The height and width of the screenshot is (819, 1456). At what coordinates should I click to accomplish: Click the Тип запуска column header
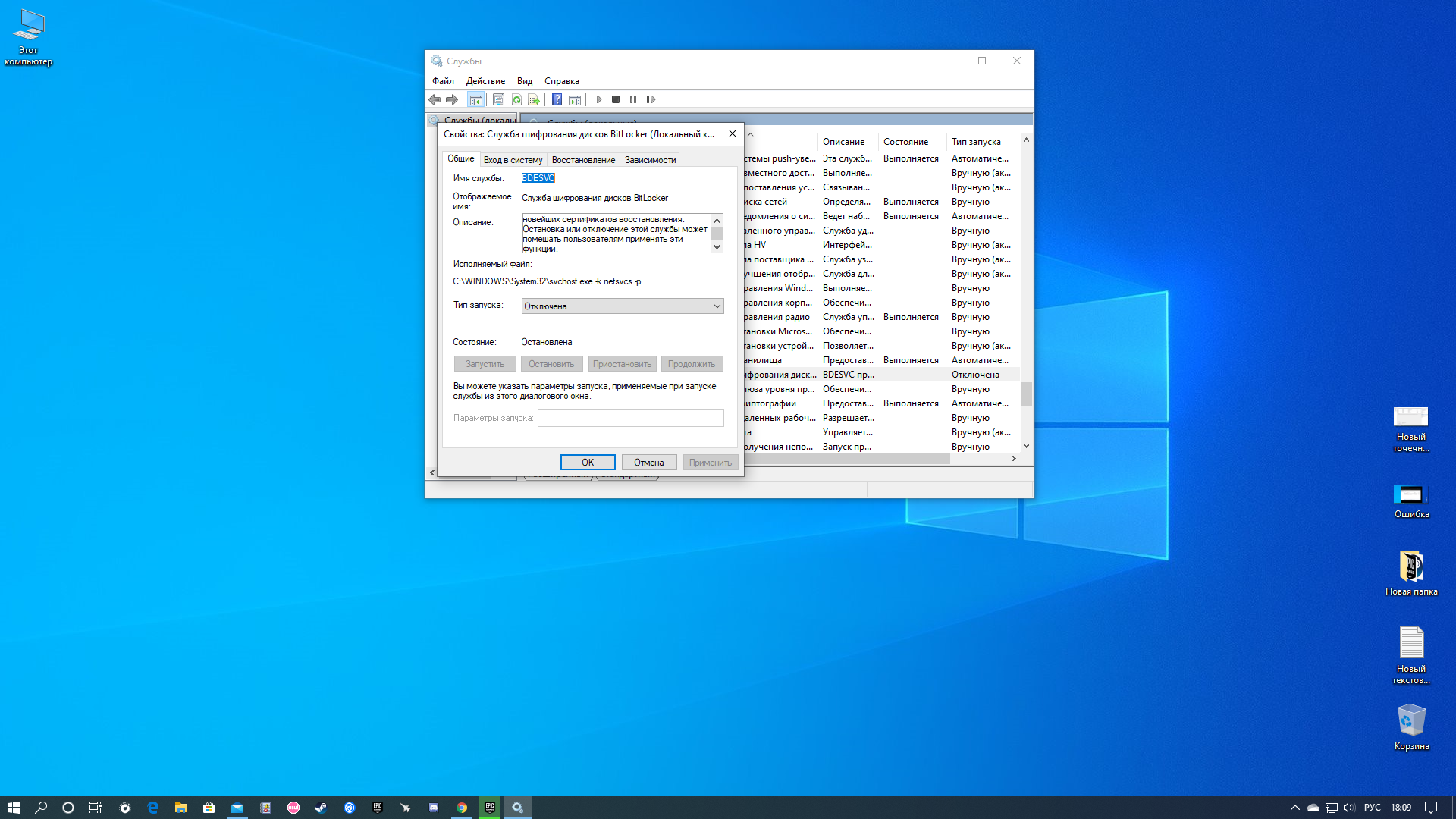click(981, 142)
